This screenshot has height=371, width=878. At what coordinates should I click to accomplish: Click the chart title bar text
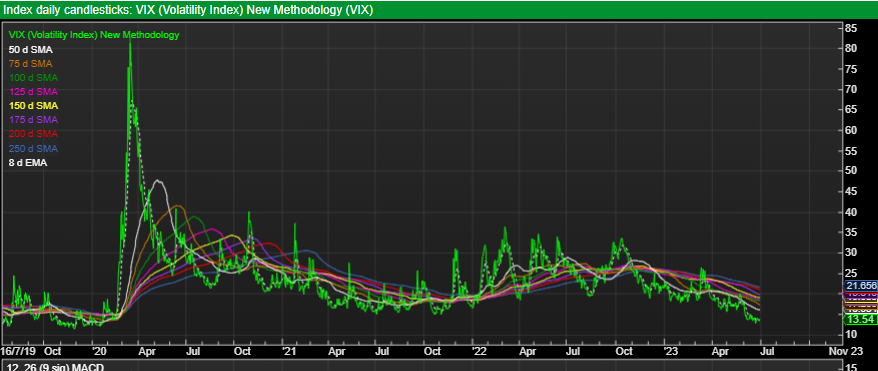click(x=189, y=10)
